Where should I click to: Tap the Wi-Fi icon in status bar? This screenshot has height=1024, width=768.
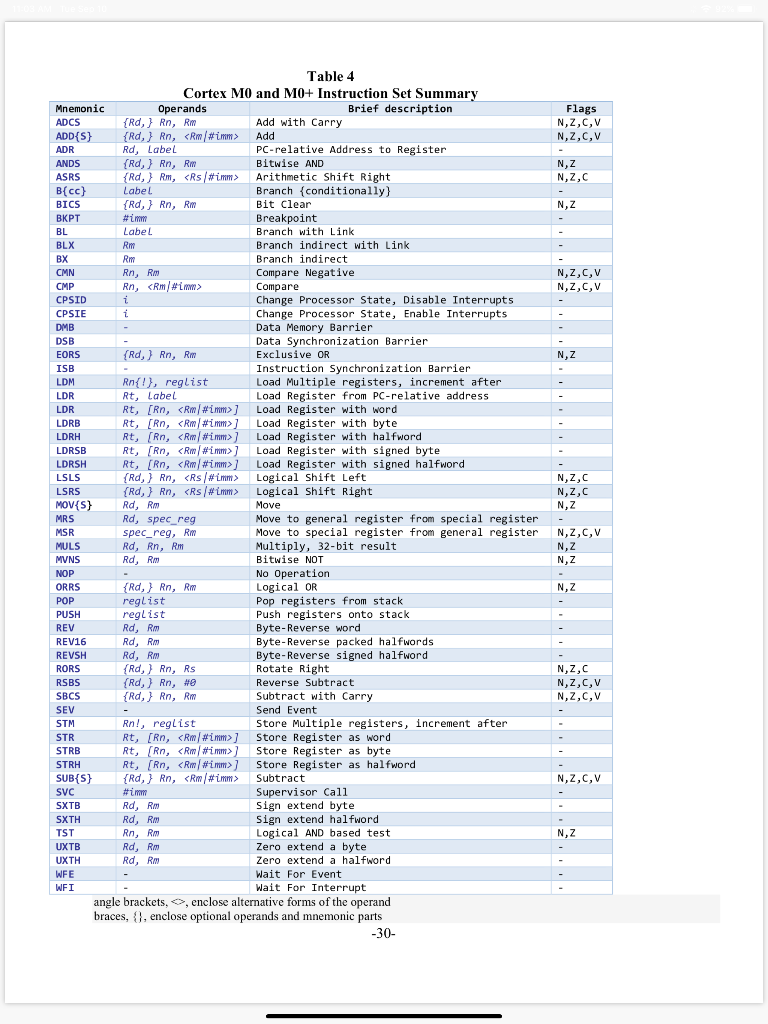pyautogui.click(x=707, y=9)
